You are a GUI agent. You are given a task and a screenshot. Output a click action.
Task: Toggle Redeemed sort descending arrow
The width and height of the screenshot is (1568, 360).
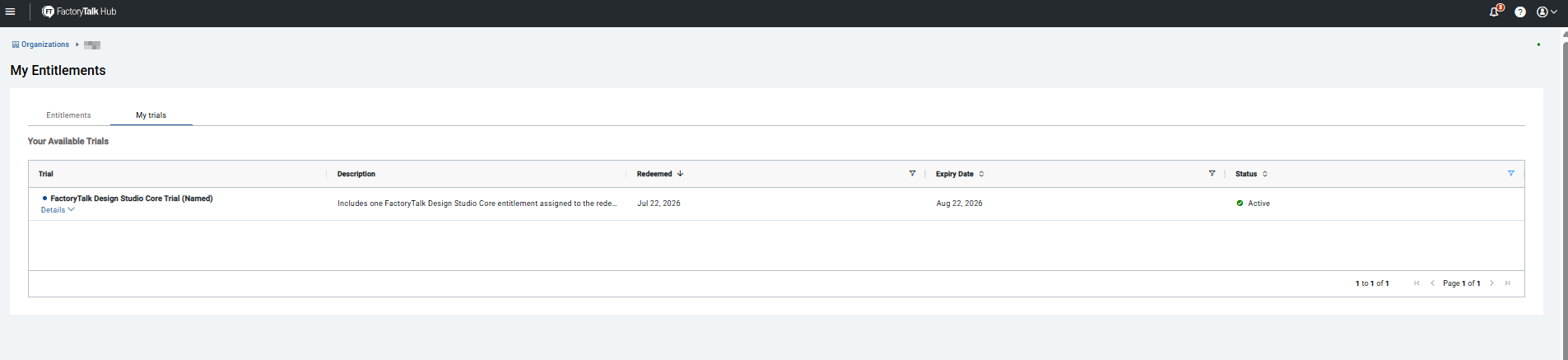(x=680, y=174)
